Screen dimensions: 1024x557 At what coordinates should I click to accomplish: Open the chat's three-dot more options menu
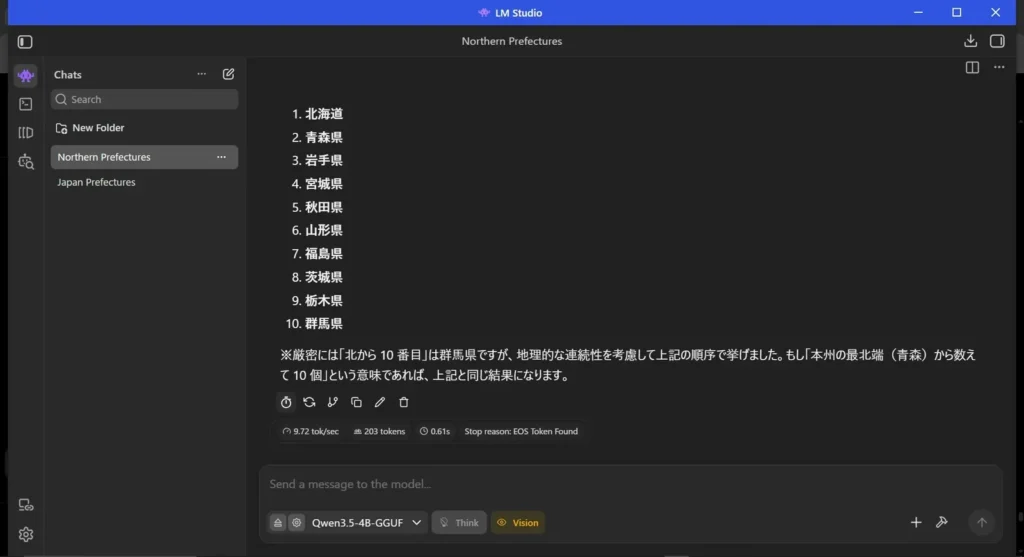(999, 67)
